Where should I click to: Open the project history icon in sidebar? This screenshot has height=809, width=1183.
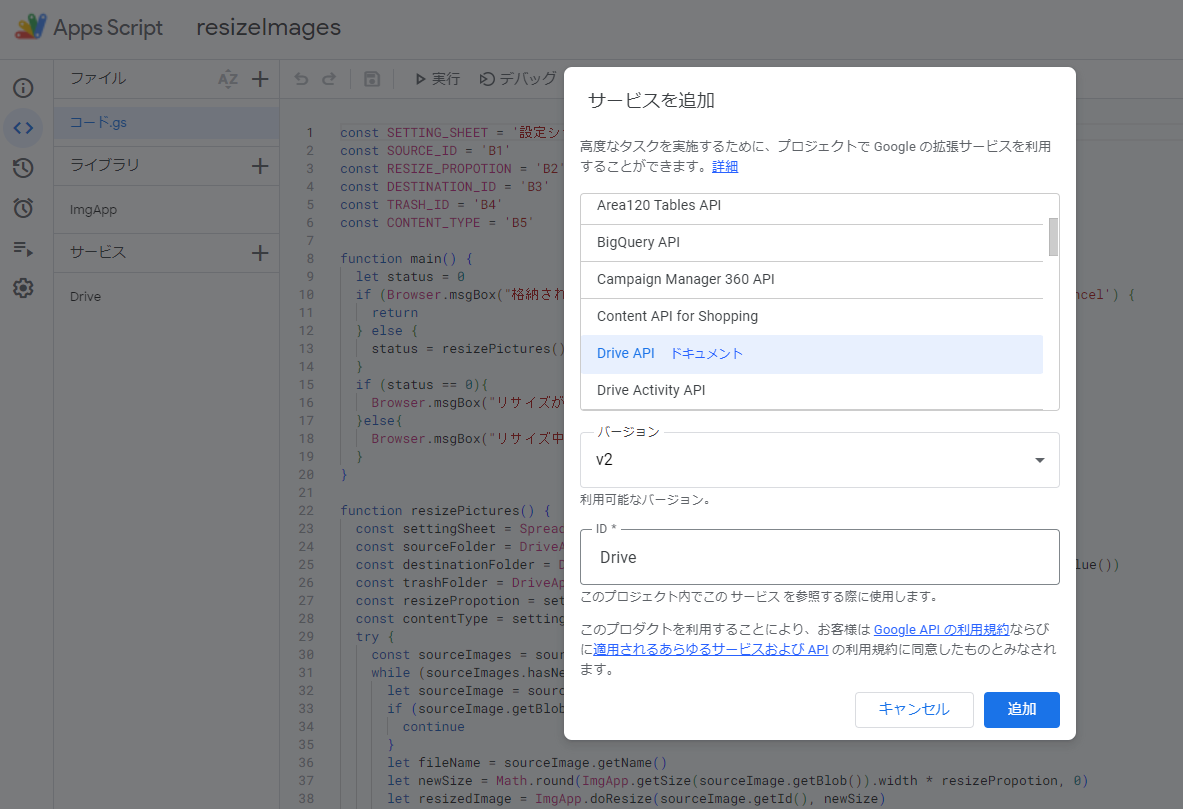tap(23, 168)
